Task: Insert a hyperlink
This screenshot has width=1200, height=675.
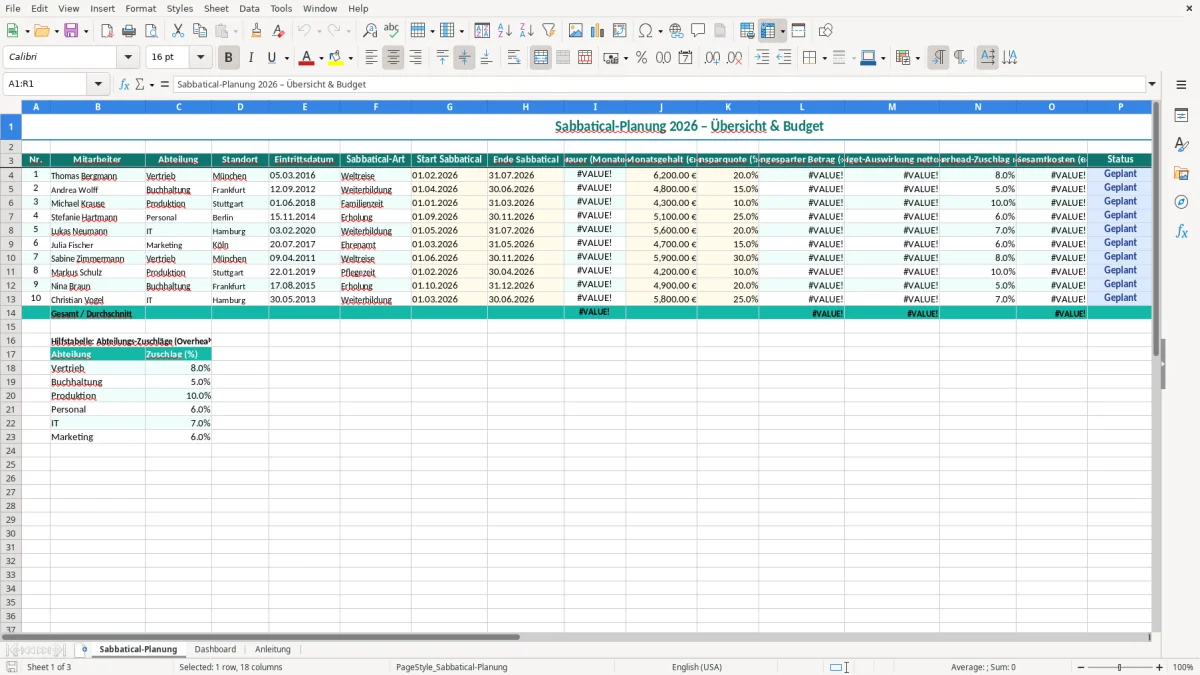Action: (676, 31)
